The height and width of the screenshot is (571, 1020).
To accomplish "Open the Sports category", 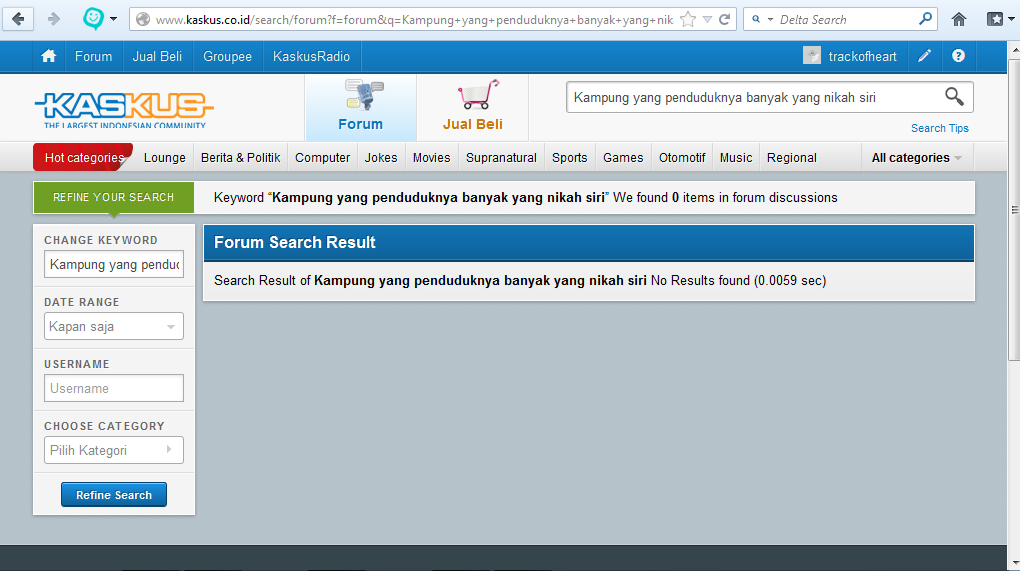I will click(x=569, y=158).
